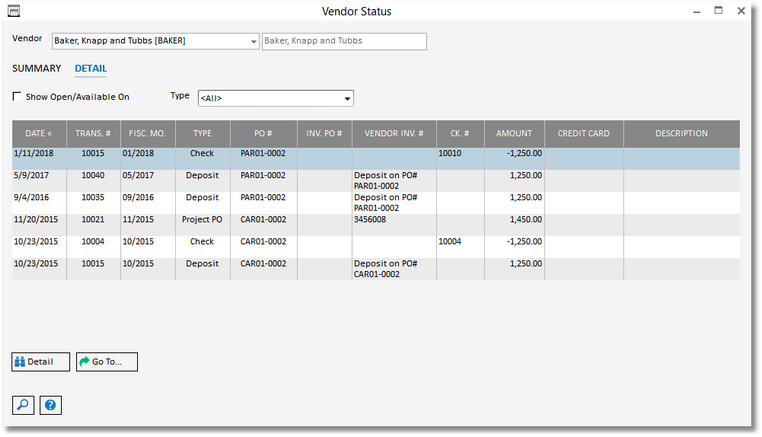Click transaction number 10035
The height and width of the screenshot is (437, 762).
coord(93,197)
